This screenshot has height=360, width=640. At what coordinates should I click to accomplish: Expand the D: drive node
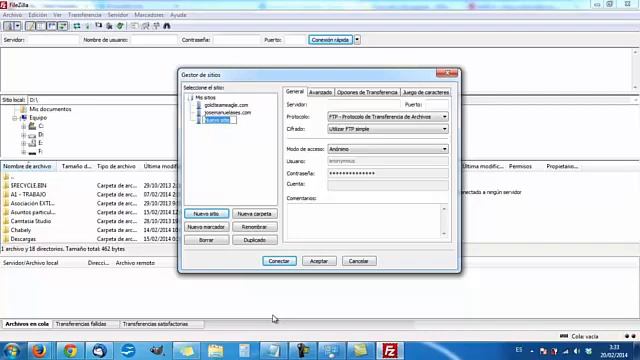click(x=24, y=135)
